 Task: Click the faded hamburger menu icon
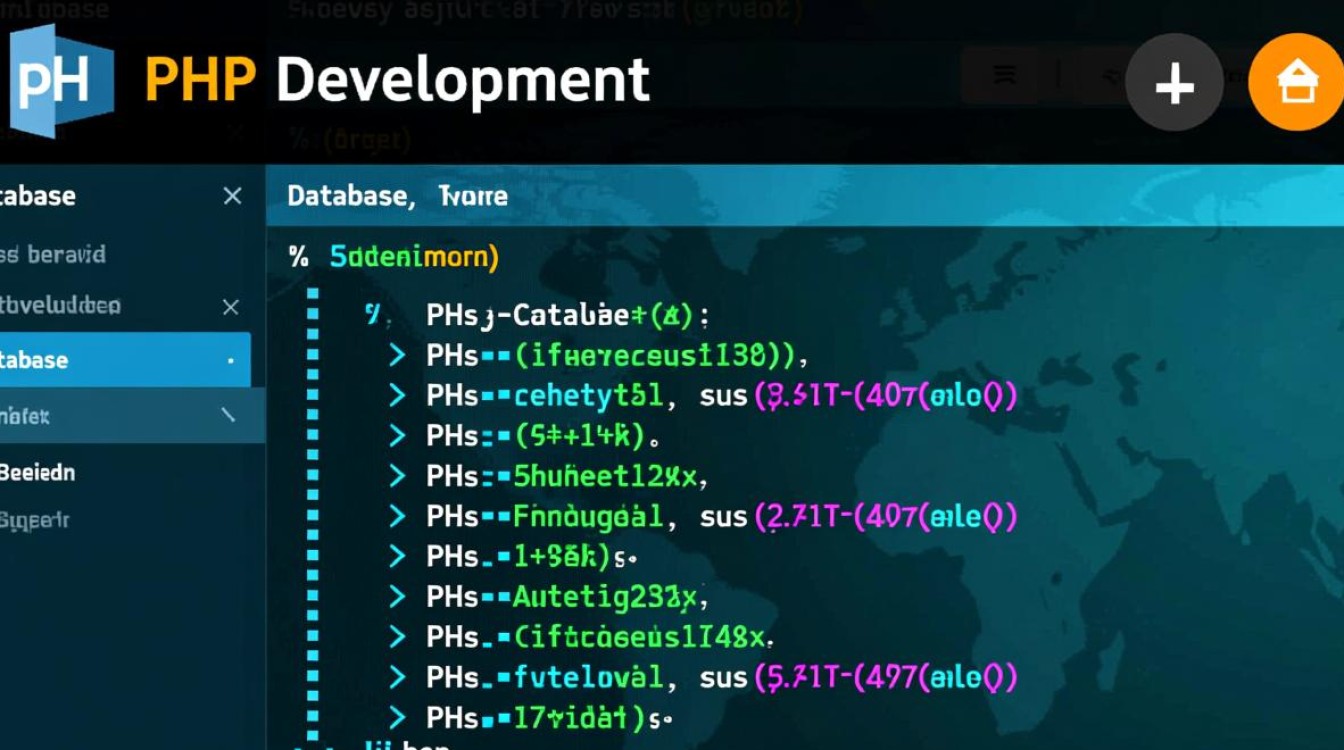(x=1005, y=75)
